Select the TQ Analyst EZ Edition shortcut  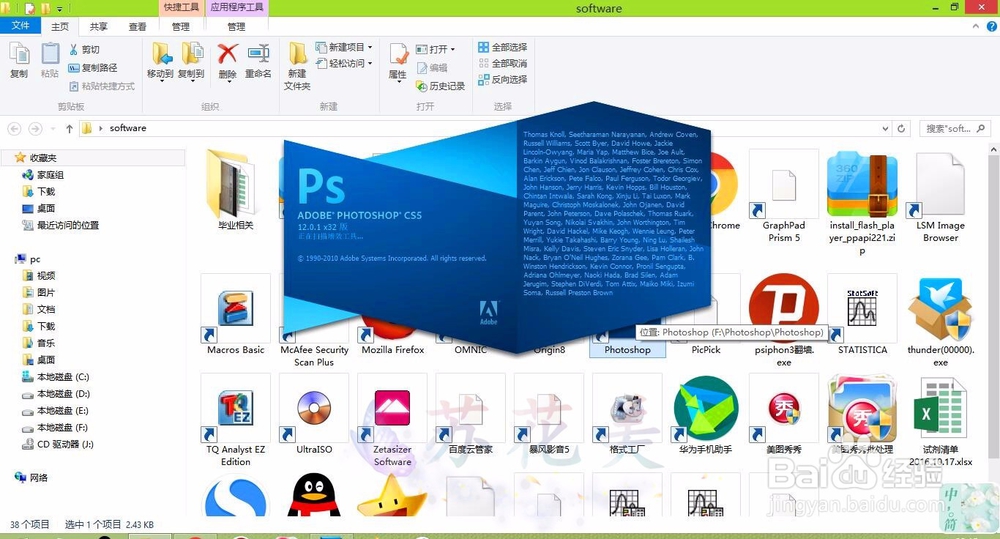[x=235, y=421]
